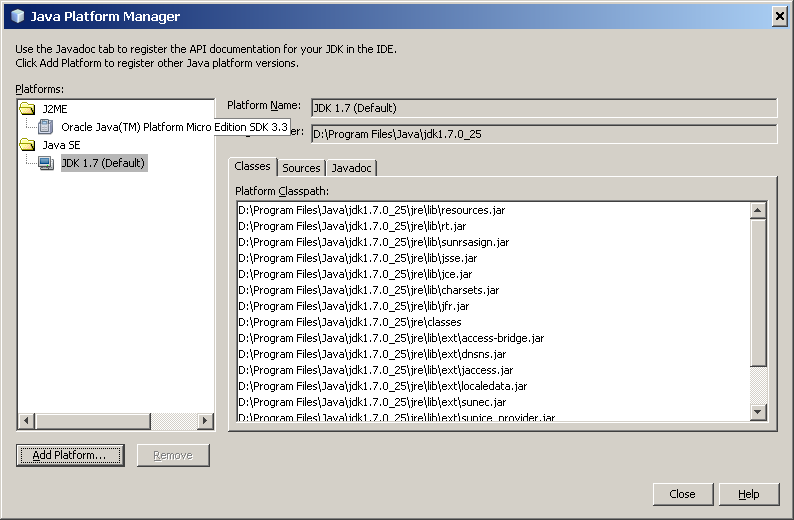Switch to the Sources tab
794x520 pixels.
[301, 168]
